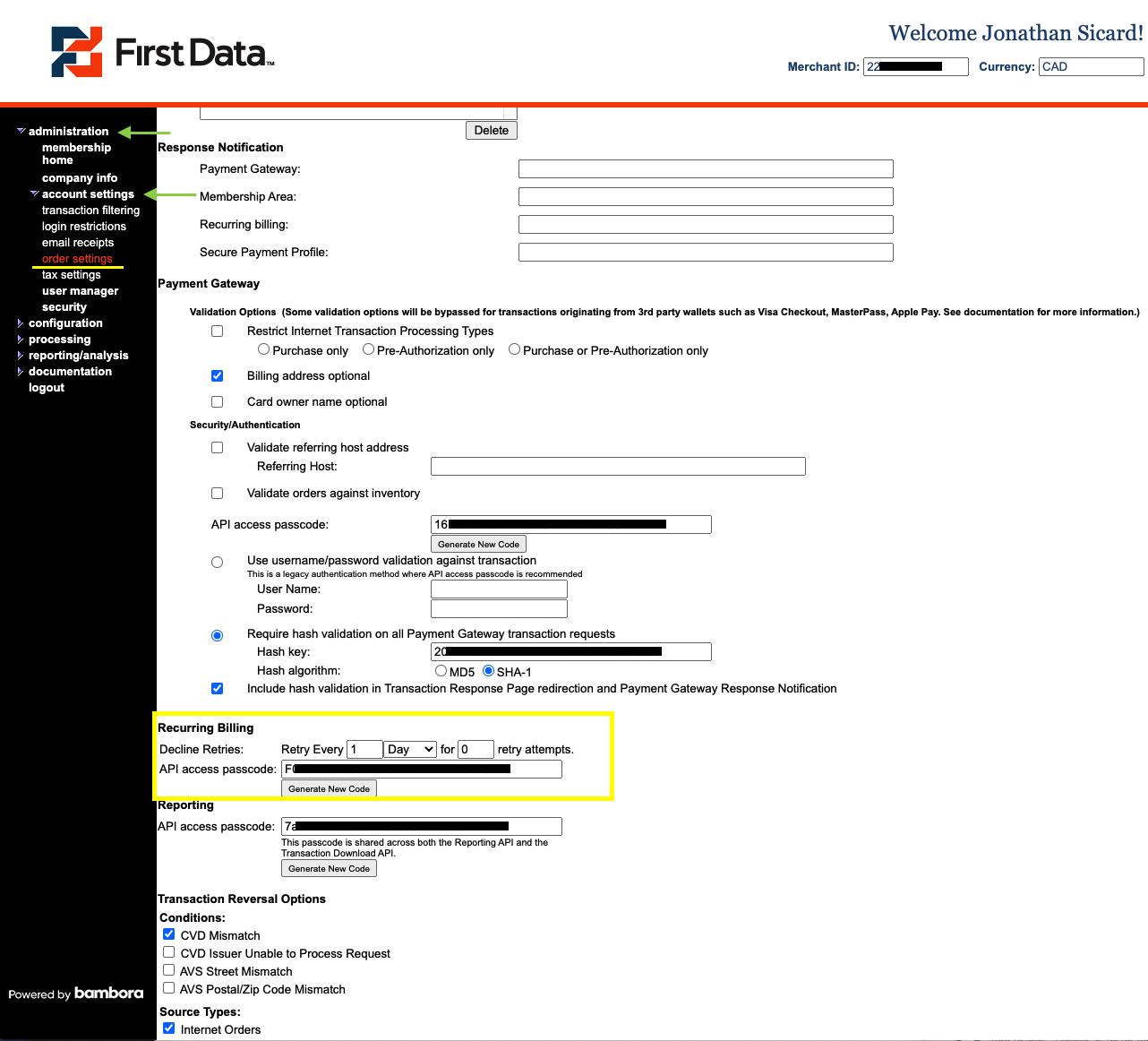Viewport: 1148px width, 1041px height.
Task: Select Purchase only radio option
Action: [x=263, y=349]
